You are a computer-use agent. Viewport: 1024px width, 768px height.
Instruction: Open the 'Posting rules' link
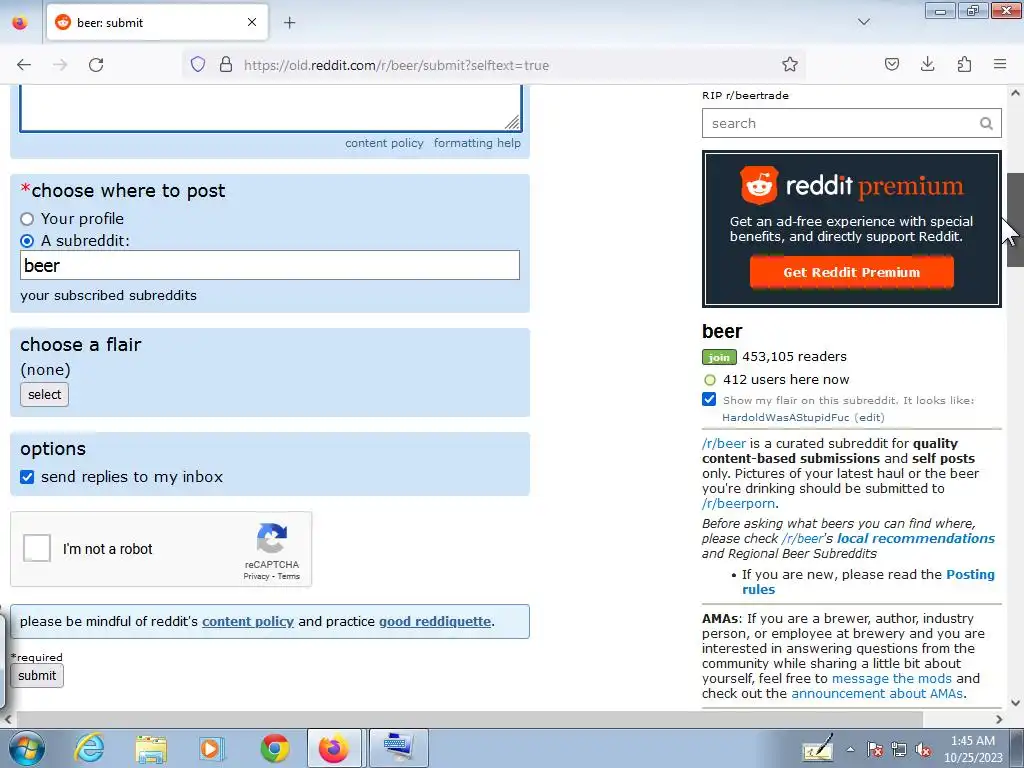pyautogui.click(x=869, y=582)
